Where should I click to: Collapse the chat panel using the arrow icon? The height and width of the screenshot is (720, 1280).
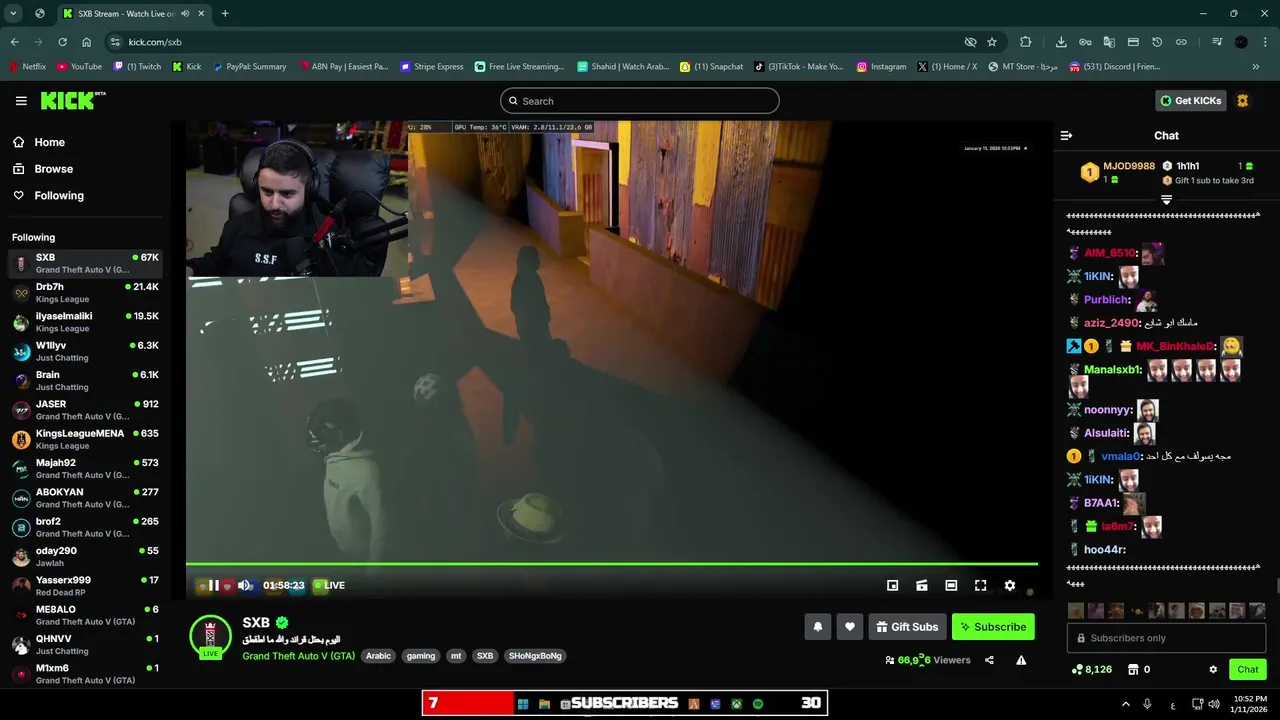coord(1066,135)
